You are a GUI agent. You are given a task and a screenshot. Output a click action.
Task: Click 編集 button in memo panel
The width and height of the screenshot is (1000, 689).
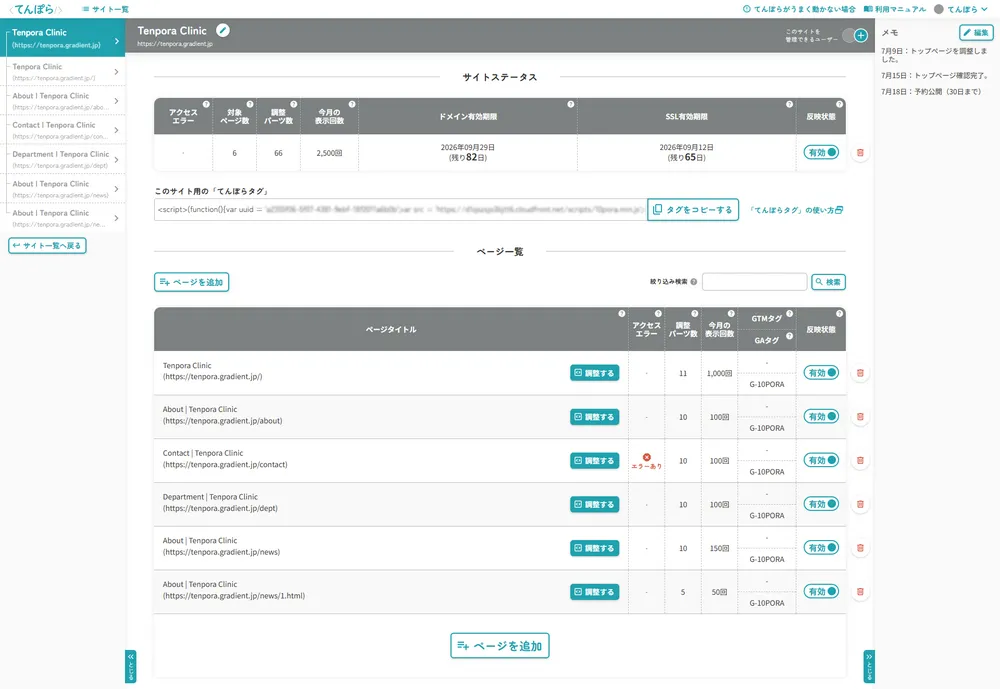[976, 33]
